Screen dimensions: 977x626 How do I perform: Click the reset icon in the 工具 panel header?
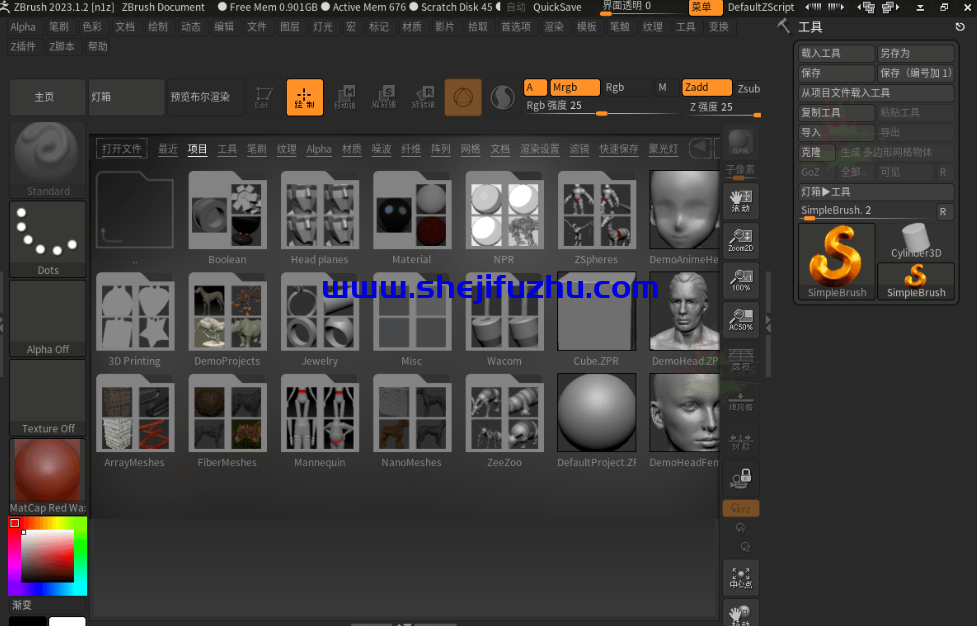click(x=960, y=27)
